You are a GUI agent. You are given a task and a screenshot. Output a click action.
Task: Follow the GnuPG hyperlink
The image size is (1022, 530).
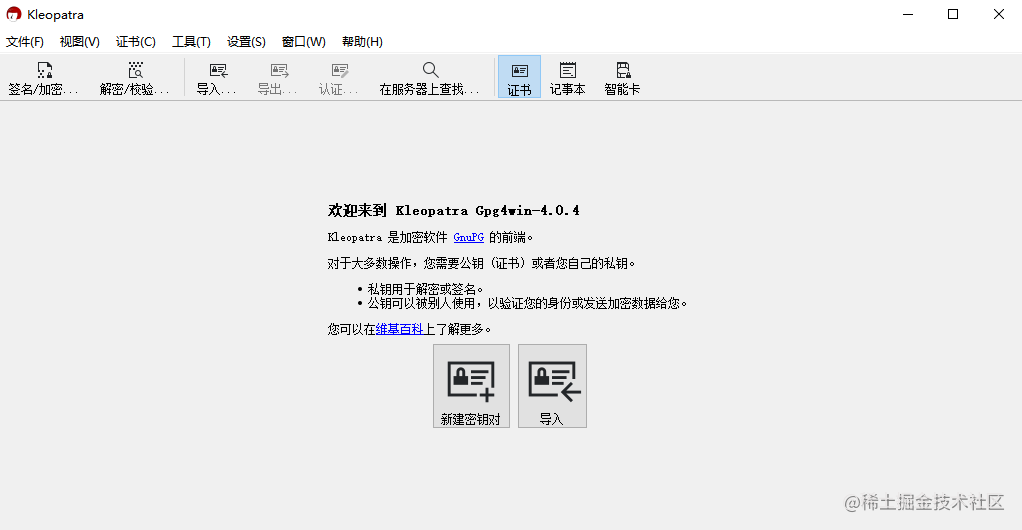click(x=469, y=237)
